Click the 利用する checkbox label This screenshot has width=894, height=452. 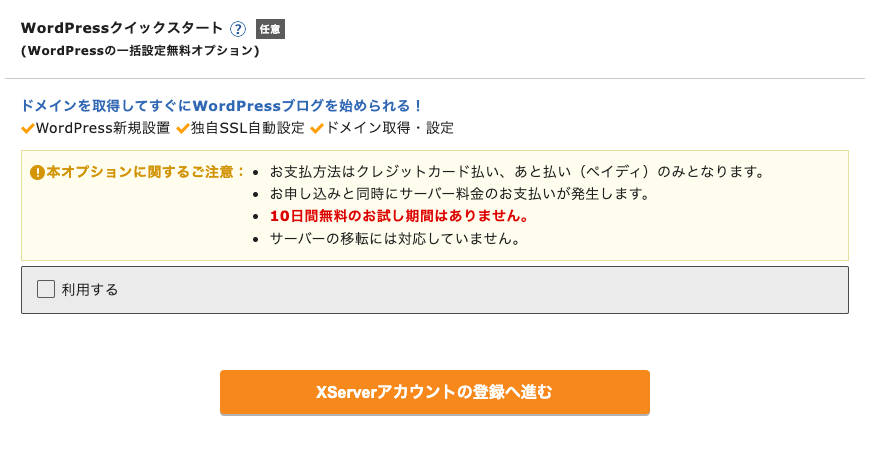[90, 290]
